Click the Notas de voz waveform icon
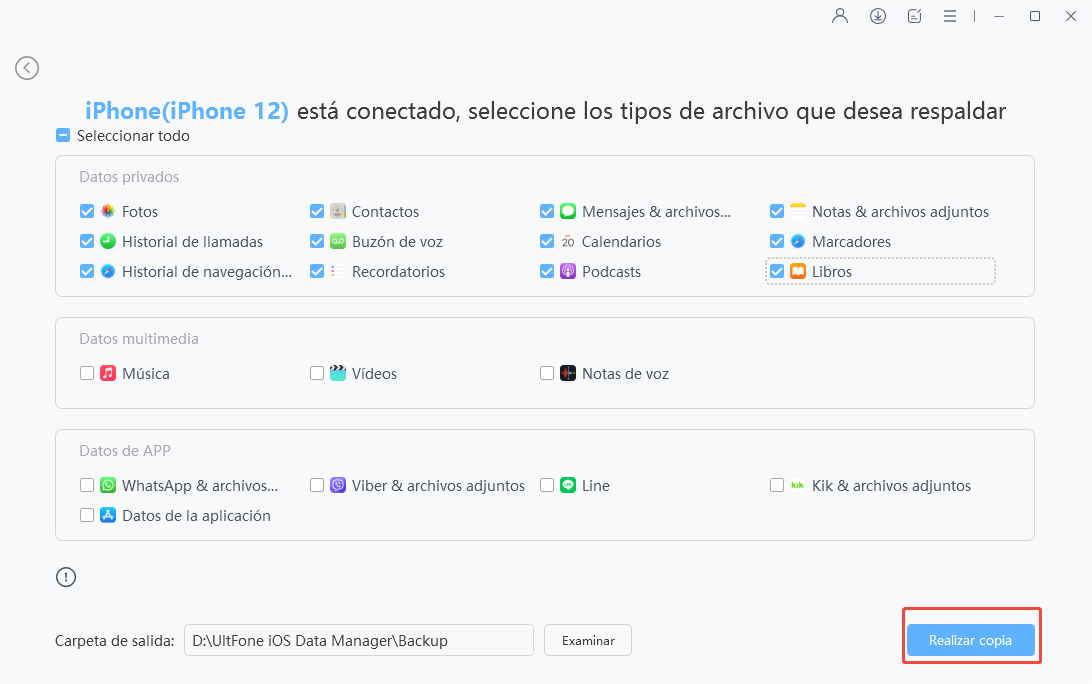The height and width of the screenshot is (684, 1092). click(568, 373)
